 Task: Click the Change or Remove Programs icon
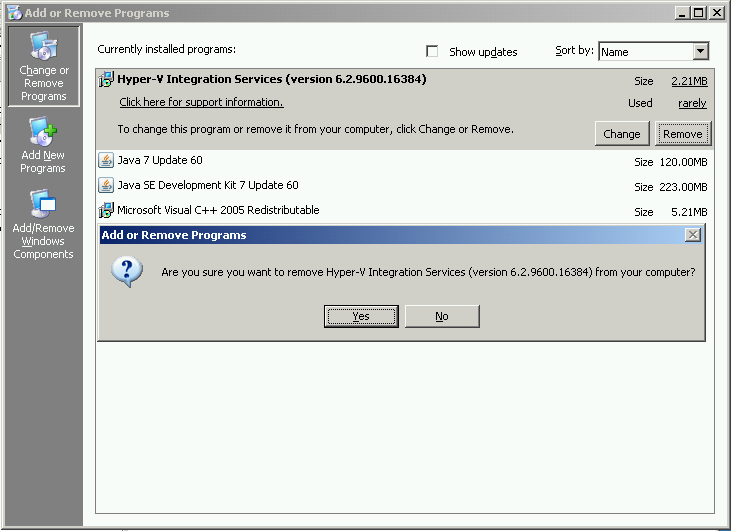(x=43, y=48)
